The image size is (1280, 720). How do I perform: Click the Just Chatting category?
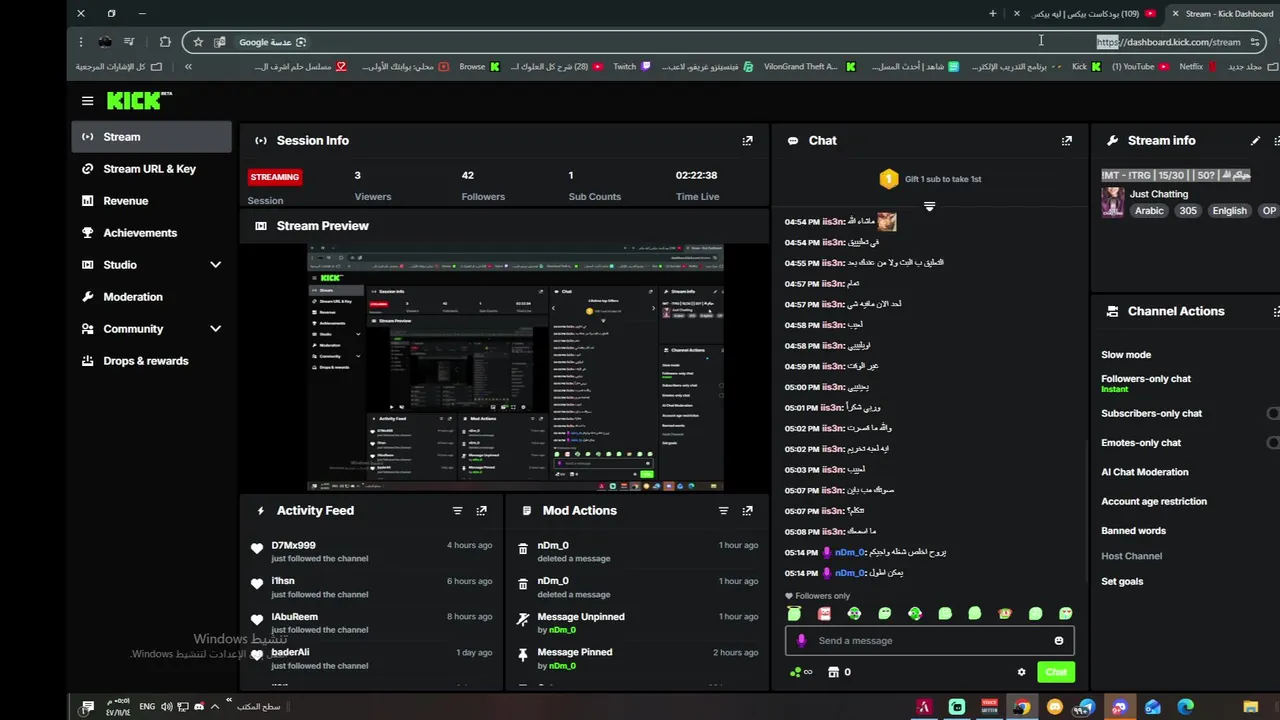[1159, 194]
